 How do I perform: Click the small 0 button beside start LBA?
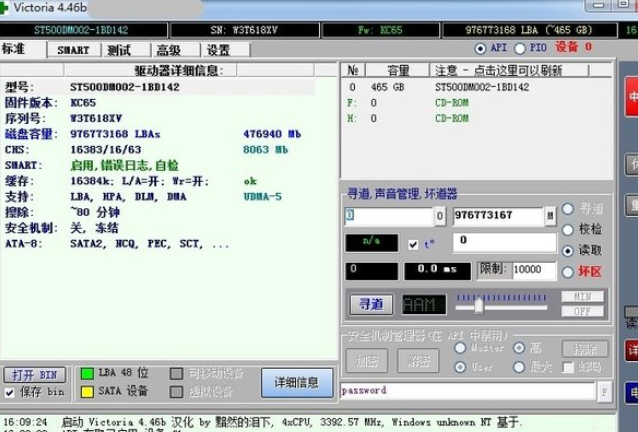pos(440,215)
